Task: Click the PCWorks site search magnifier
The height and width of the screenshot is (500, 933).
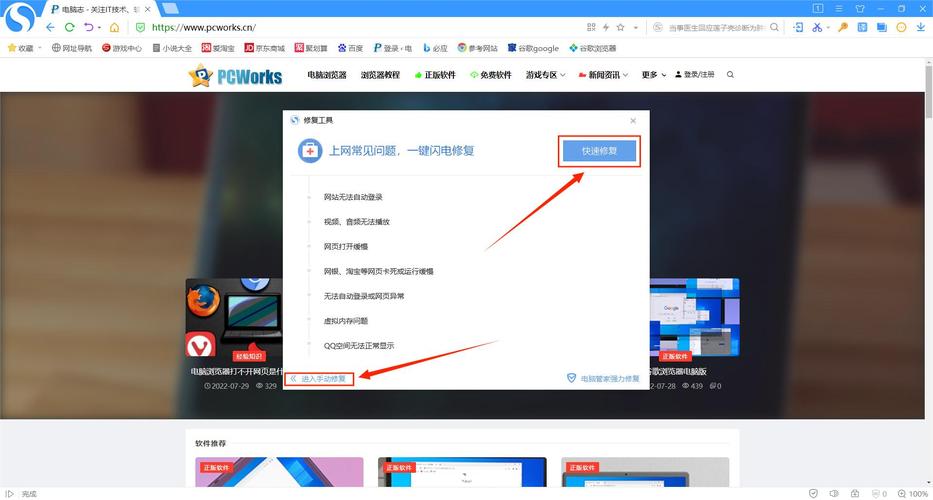Action: (x=730, y=75)
